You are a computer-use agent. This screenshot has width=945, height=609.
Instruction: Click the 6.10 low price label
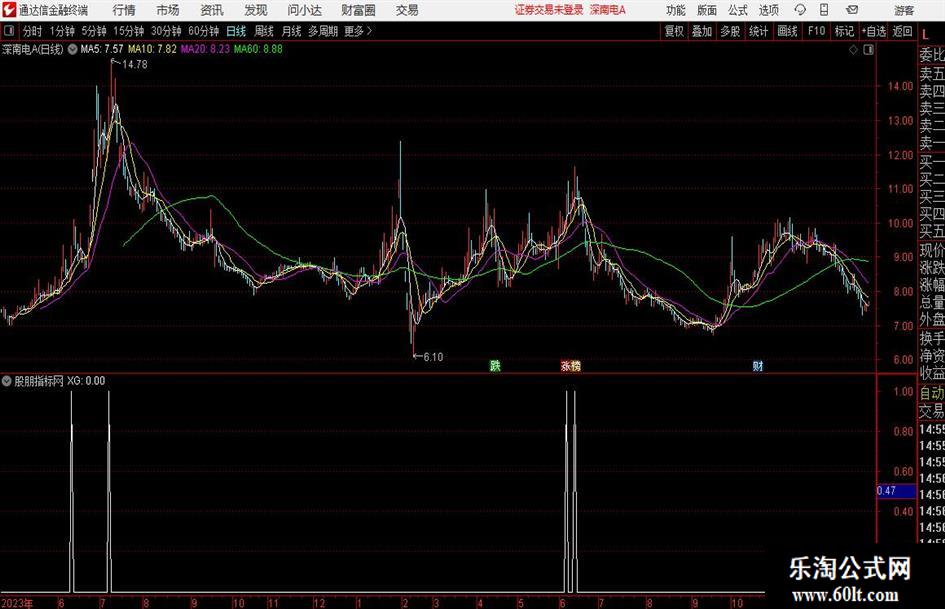(433, 357)
